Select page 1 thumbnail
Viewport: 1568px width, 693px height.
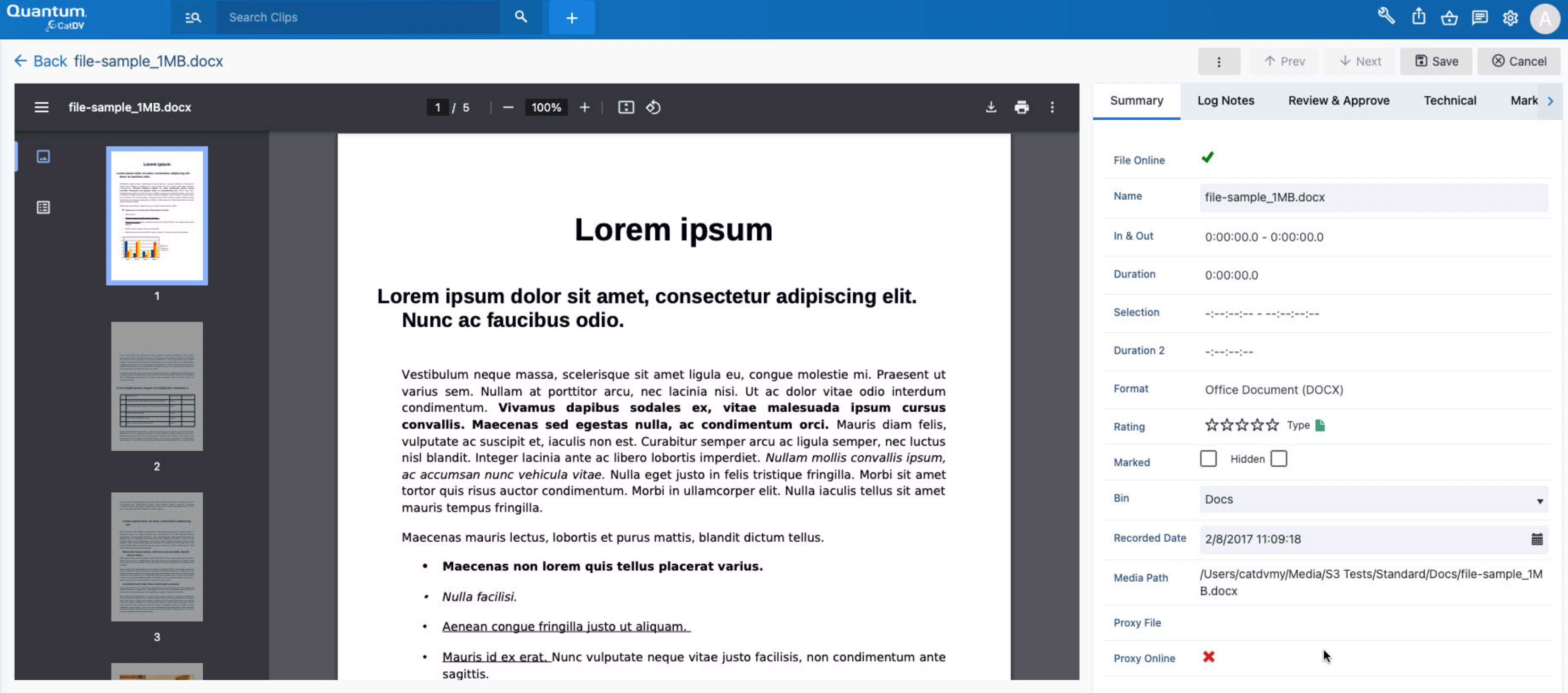coord(157,215)
